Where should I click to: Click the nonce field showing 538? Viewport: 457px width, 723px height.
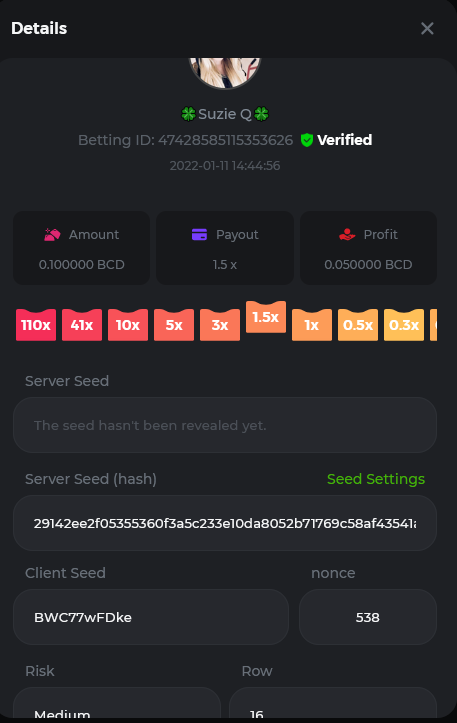(x=368, y=617)
